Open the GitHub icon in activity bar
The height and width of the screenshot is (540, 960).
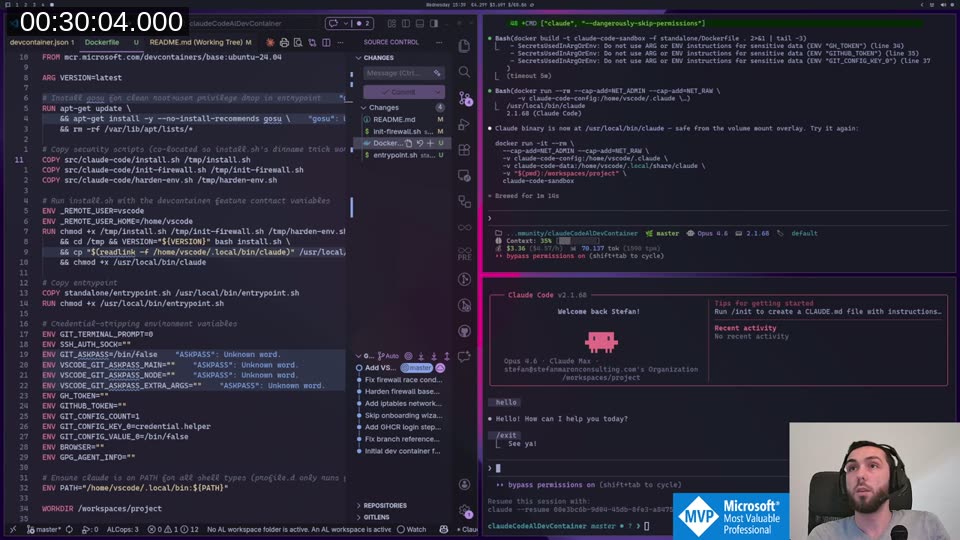tap(465, 331)
